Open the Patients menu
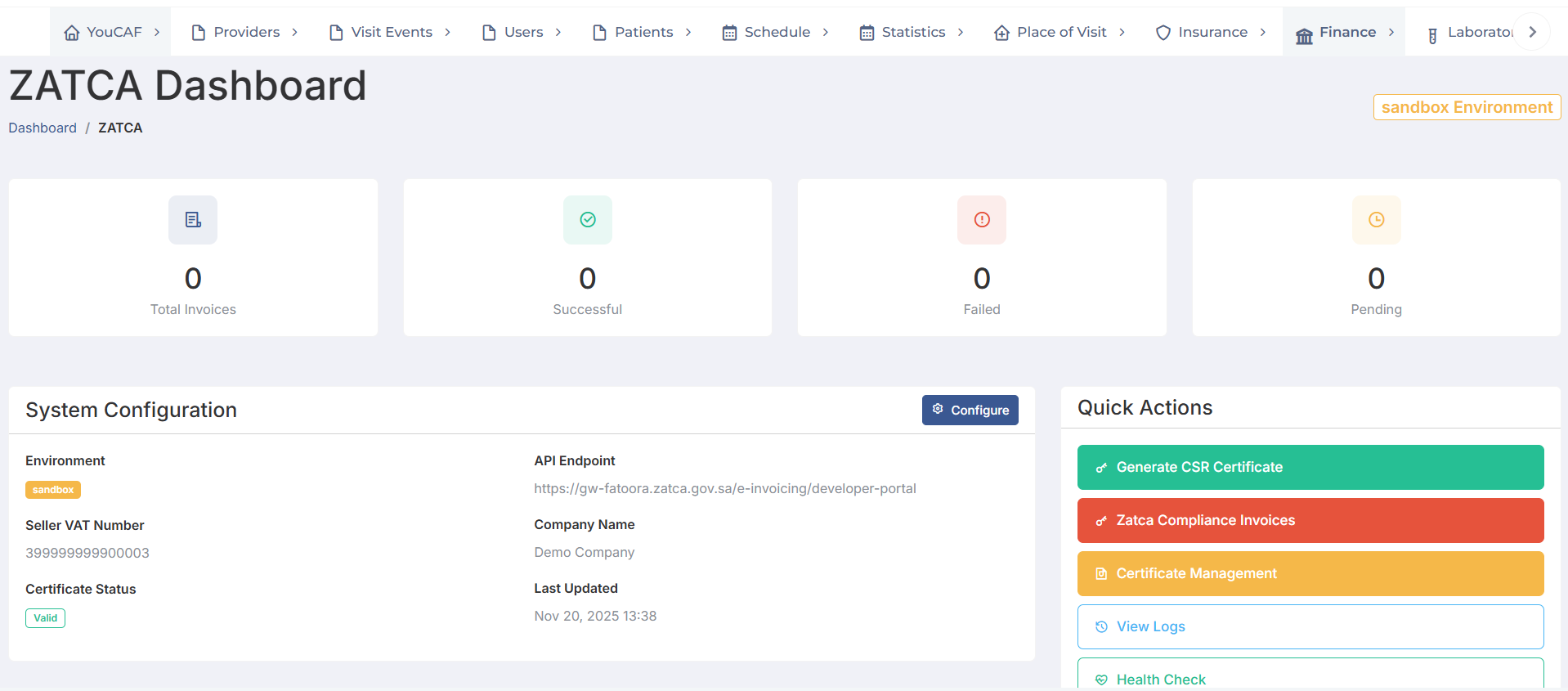Screen dimensions: 1568x691 click(643, 32)
